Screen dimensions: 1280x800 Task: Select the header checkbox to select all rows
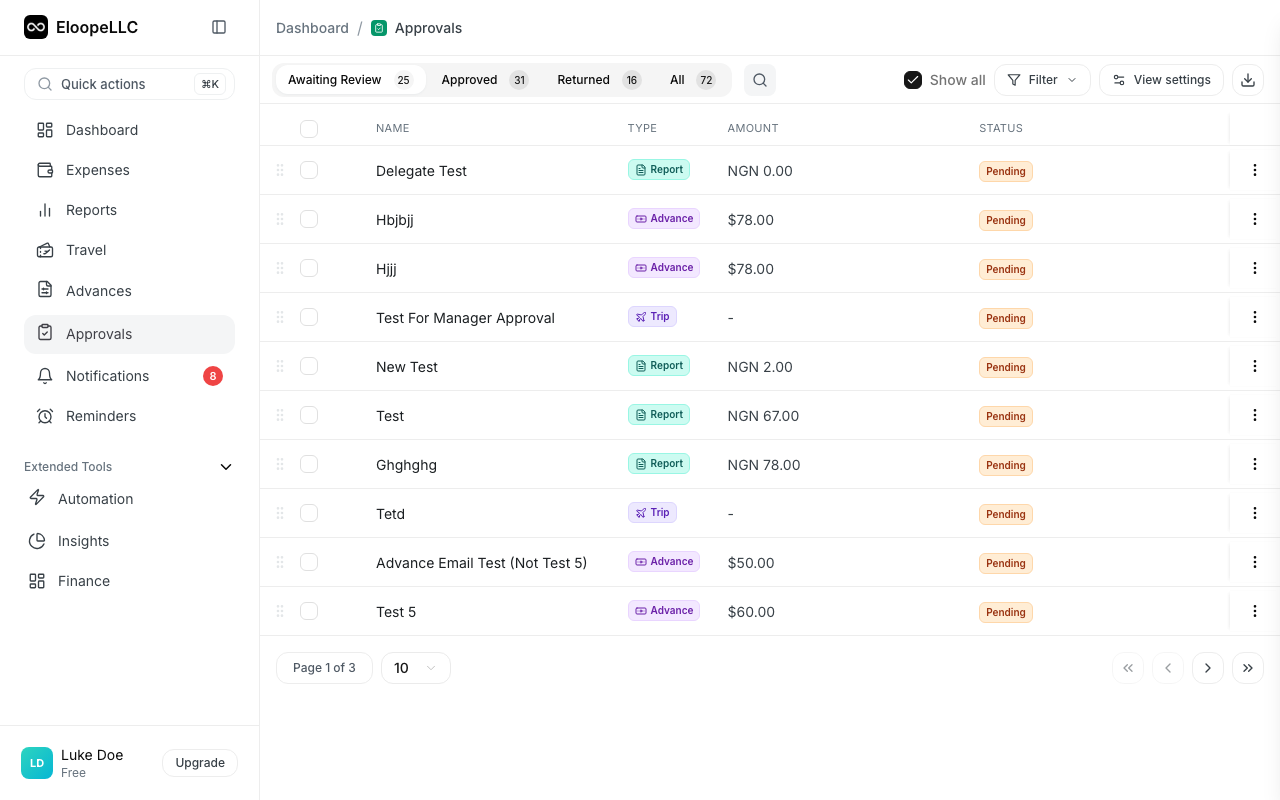pos(309,129)
